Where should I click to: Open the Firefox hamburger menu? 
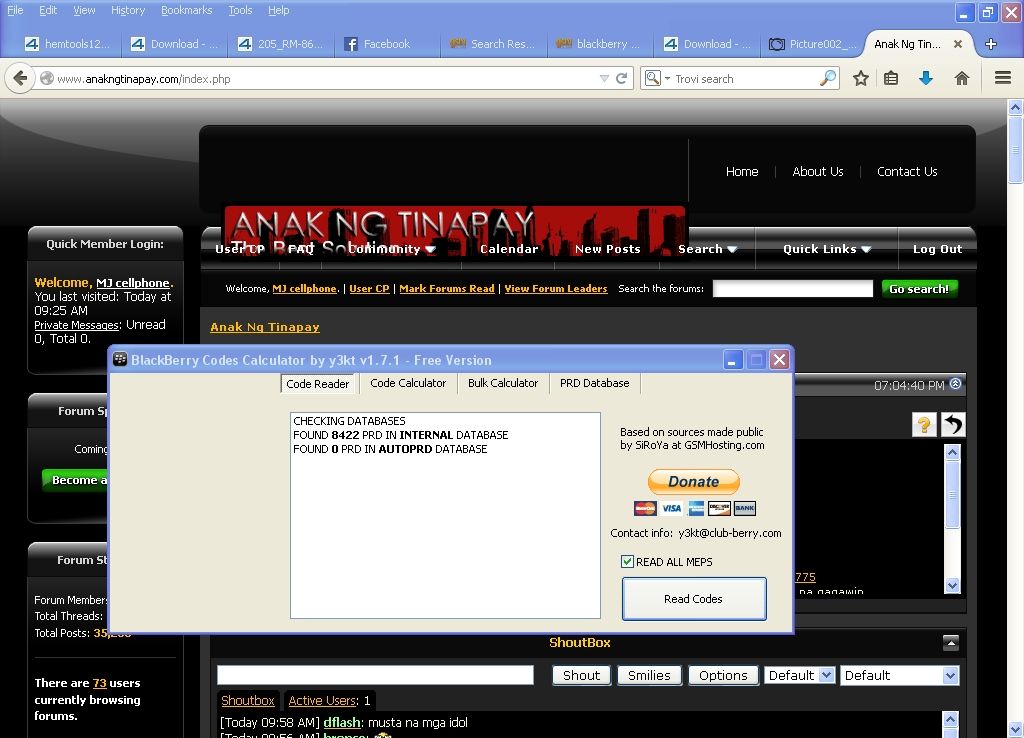tap(1003, 78)
